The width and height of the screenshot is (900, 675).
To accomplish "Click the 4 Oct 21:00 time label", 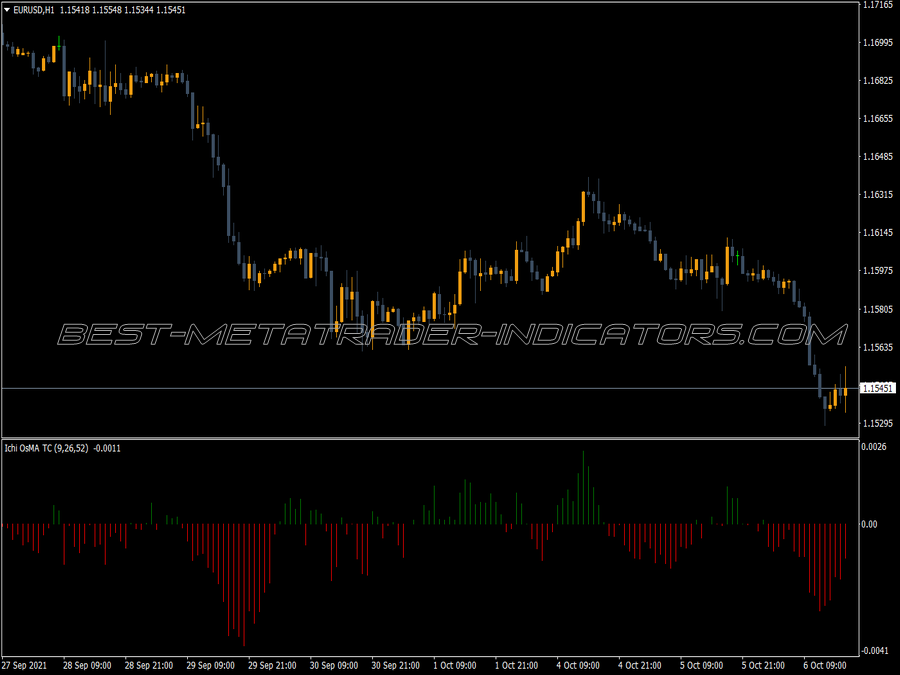I will pos(640,665).
